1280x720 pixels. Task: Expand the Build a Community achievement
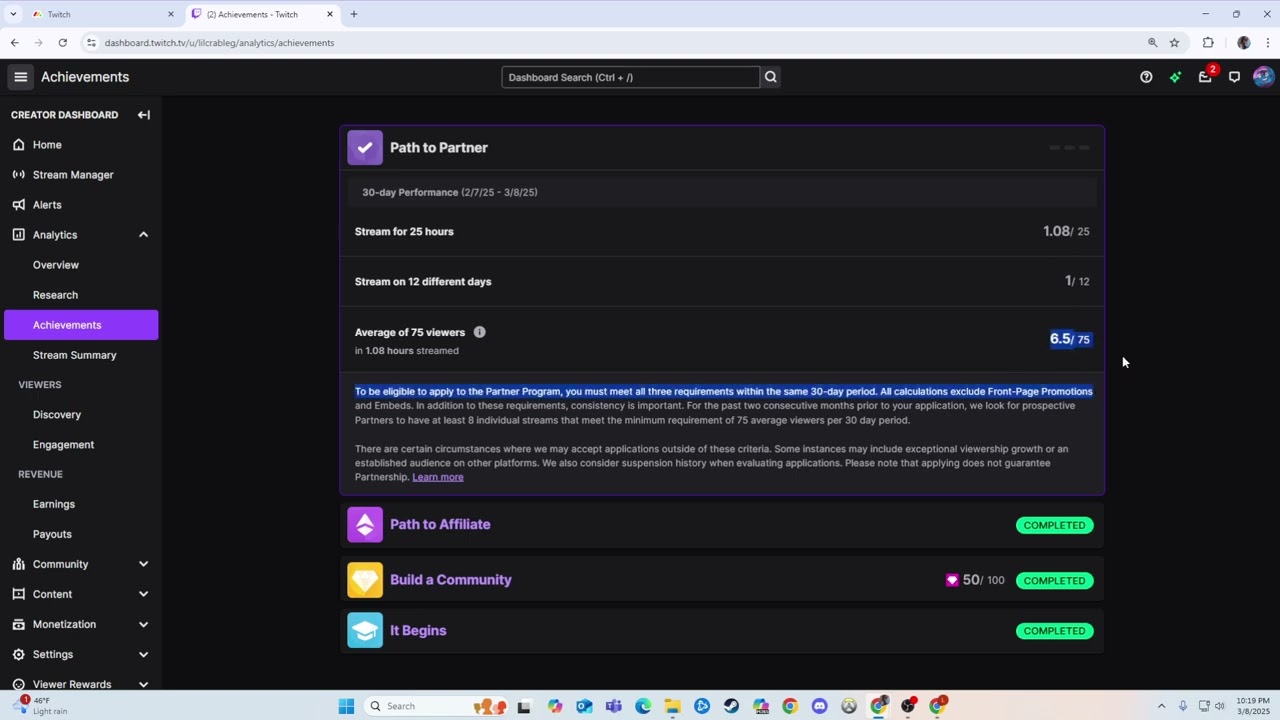coord(722,580)
